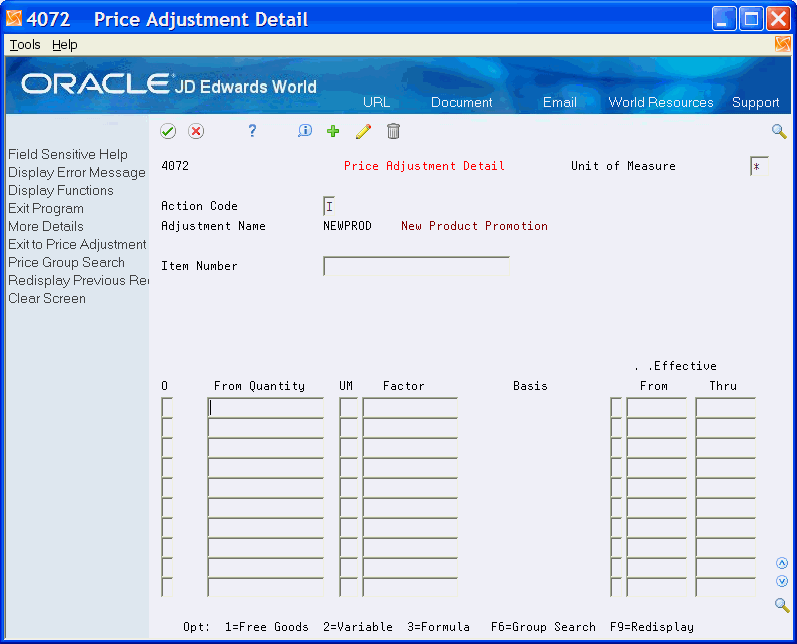Viewport: 797px width, 644px height.
Task: Select Field Sensitive Help
Action: point(68,154)
